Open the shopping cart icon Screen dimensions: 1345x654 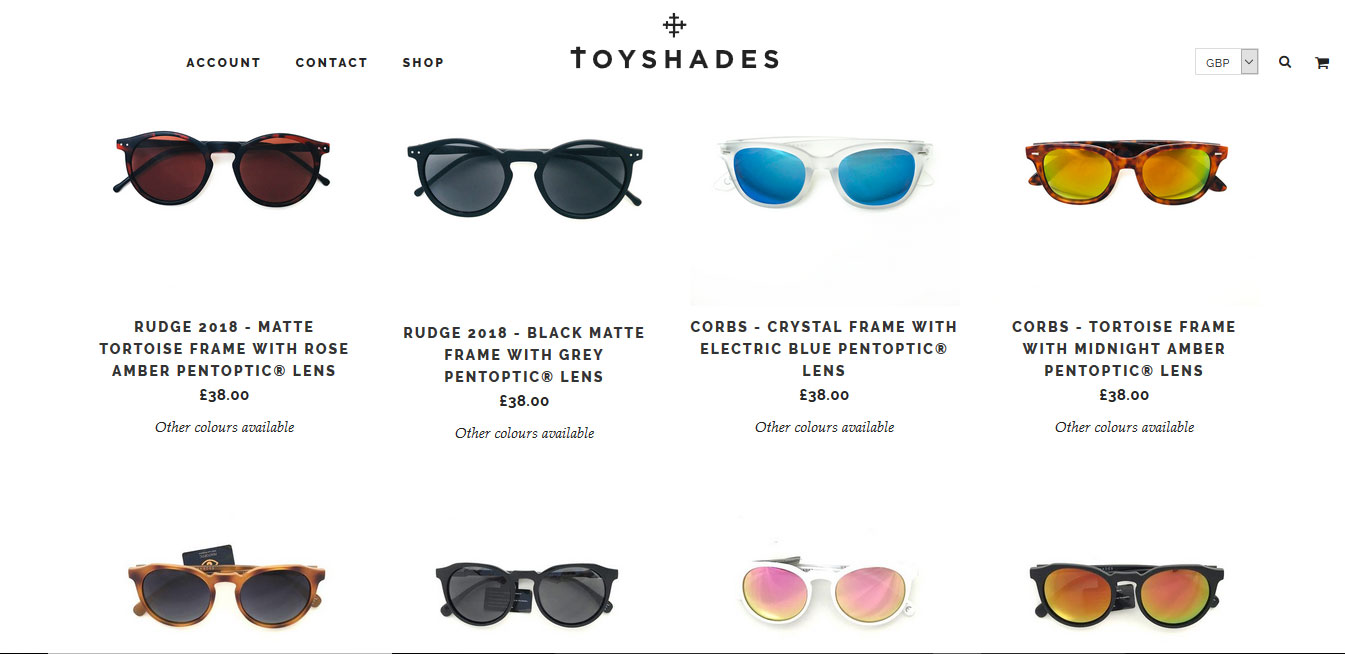pyautogui.click(x=1322, y=63)
